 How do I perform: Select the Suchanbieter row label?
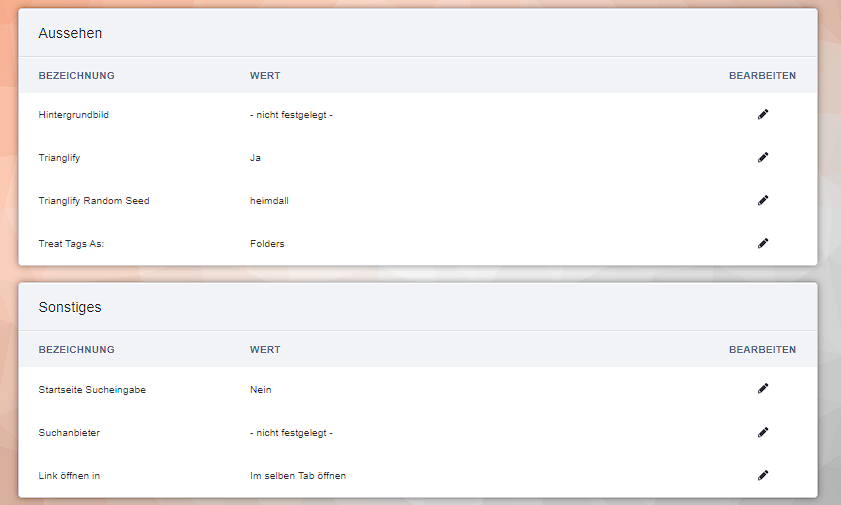[69, 433]
